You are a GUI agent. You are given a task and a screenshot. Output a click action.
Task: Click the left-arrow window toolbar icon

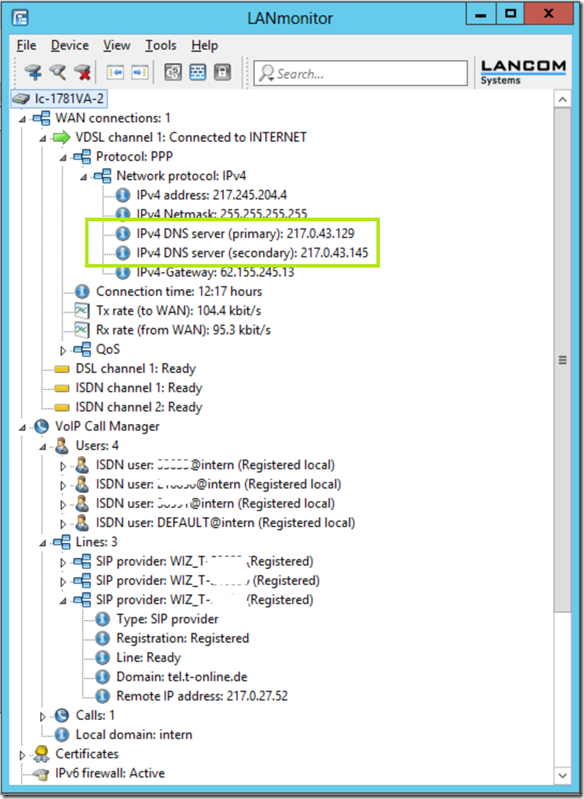[115, 73]
